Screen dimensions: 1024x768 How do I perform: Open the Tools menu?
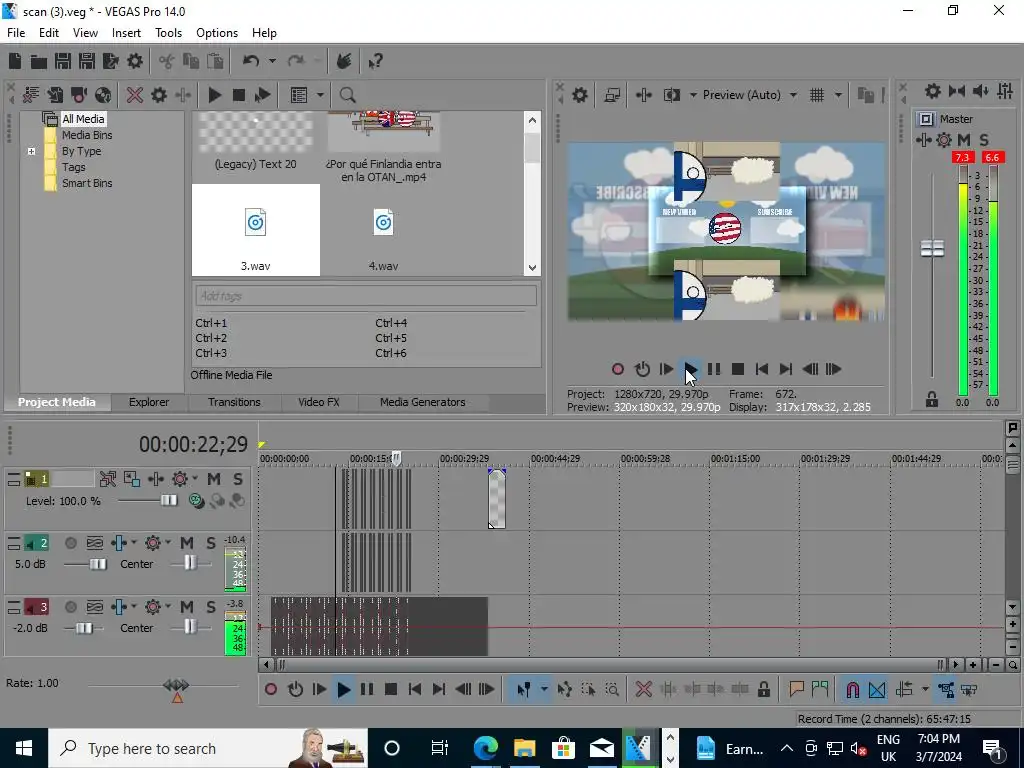(x=168, y=33)
